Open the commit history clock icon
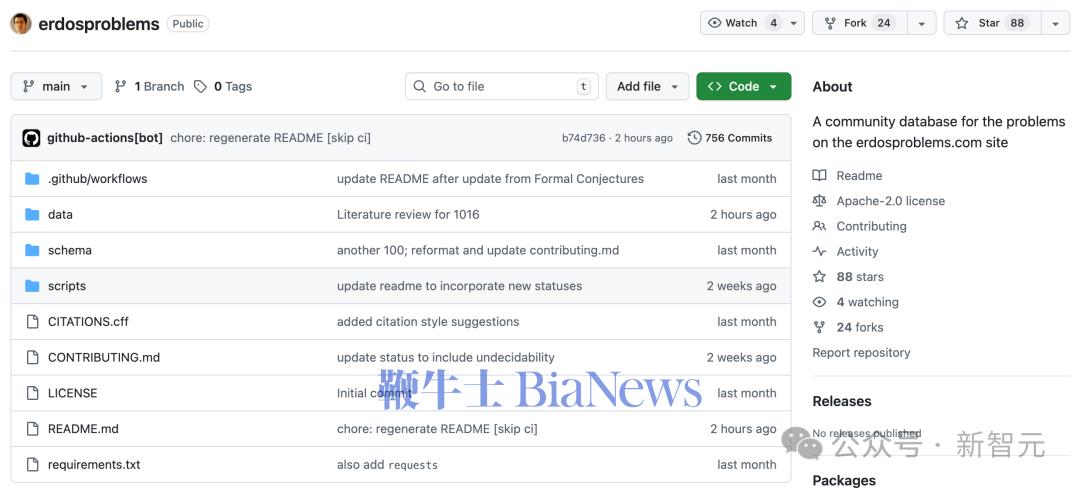1080x488 pixels. 694,138
